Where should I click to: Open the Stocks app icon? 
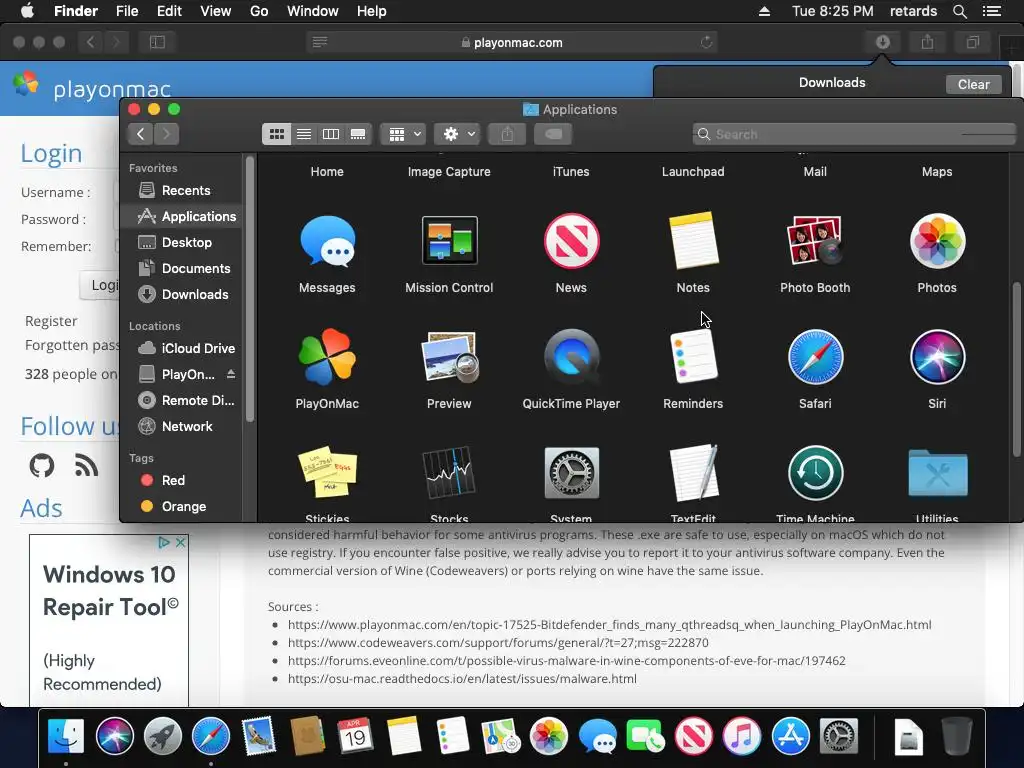pos(449,472)
